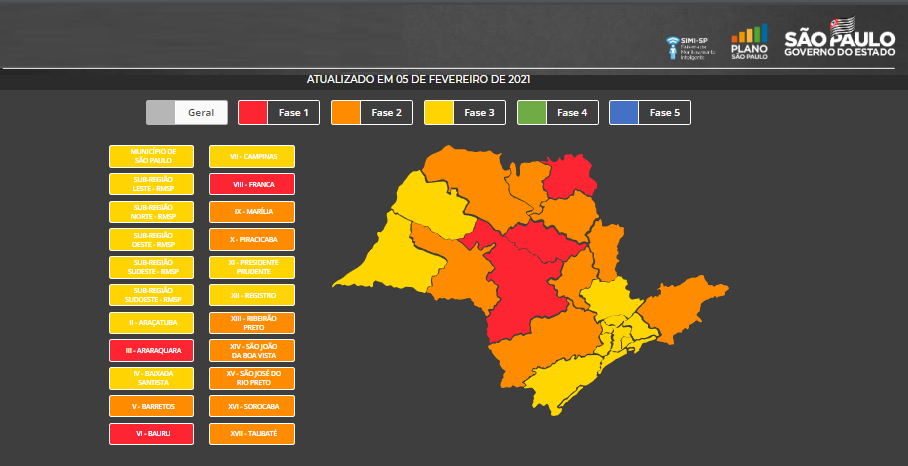Open the VIII - Franca region
Screen dimensions: 908x466
251,184
